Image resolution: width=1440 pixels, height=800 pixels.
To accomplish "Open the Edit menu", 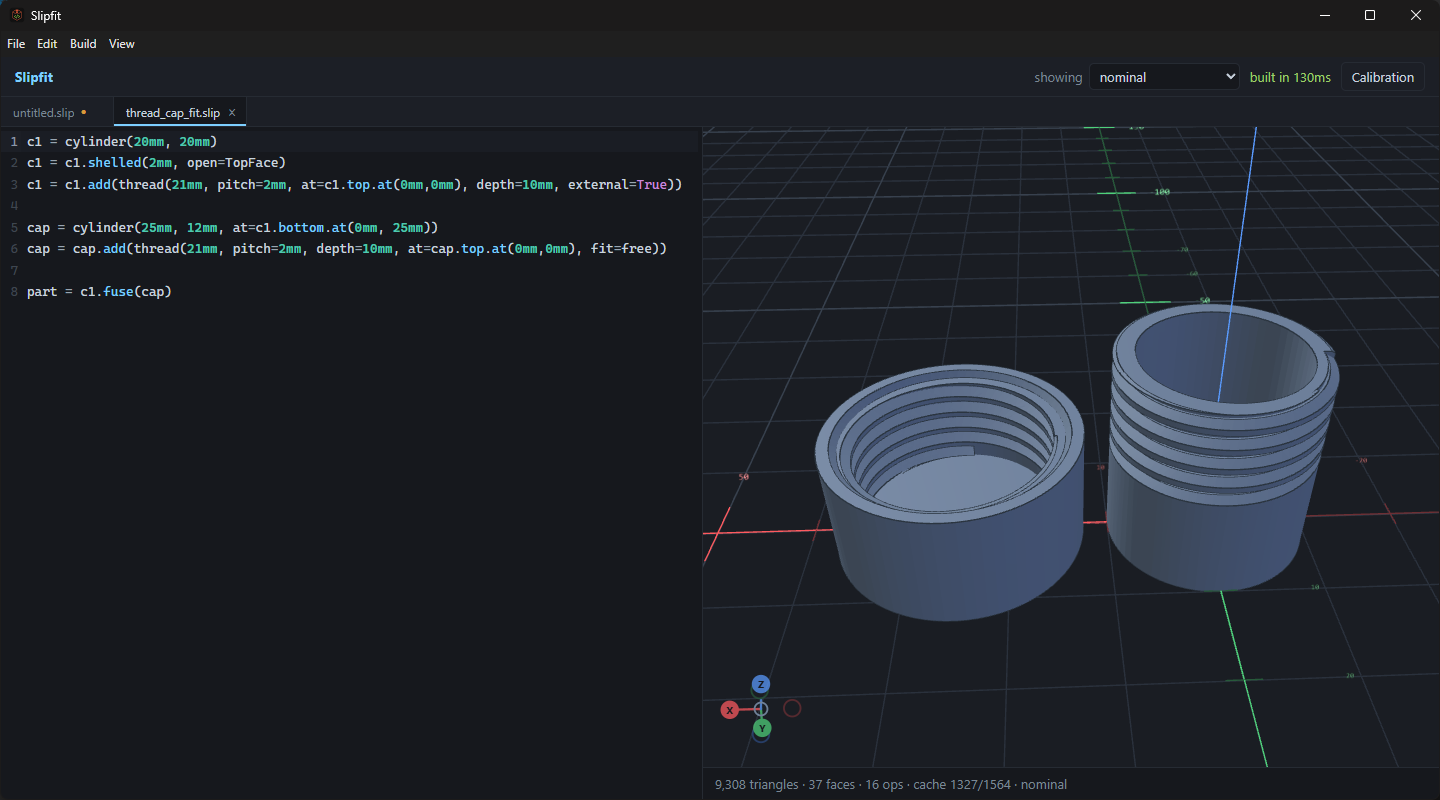I will click(47, 44).
